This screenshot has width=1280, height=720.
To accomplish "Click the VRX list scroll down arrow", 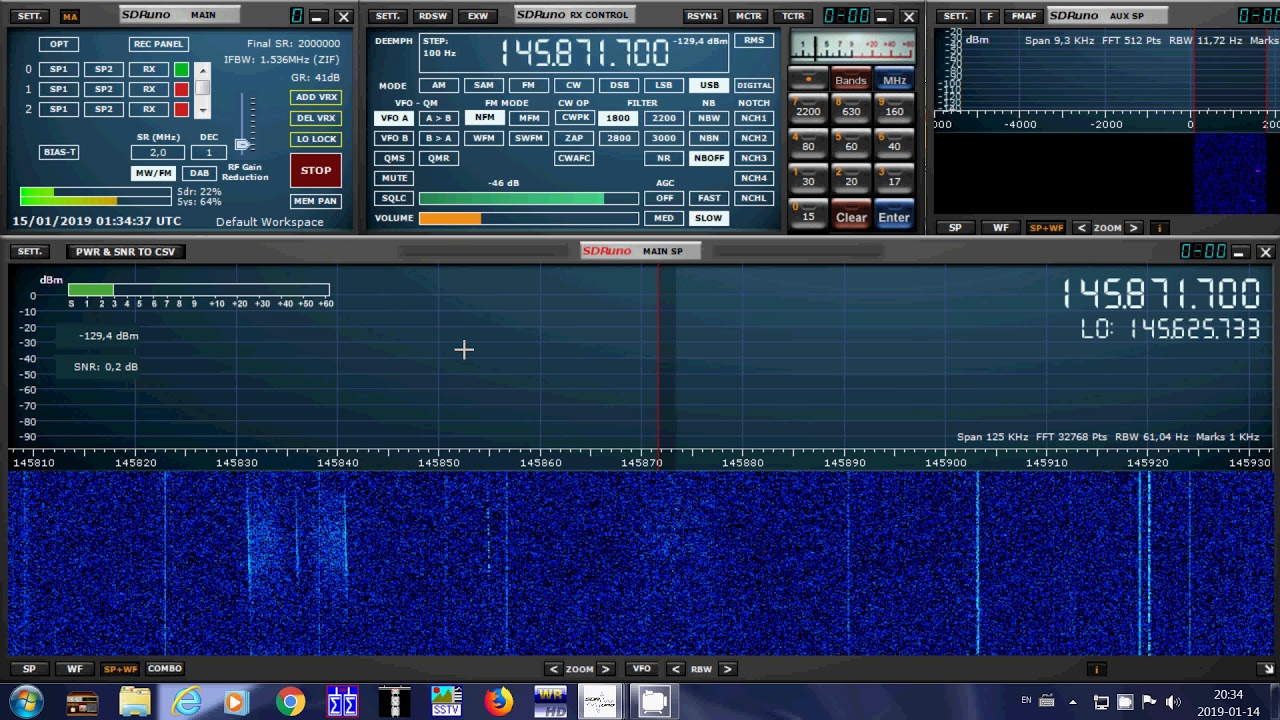I will click(x=203, y=110).
